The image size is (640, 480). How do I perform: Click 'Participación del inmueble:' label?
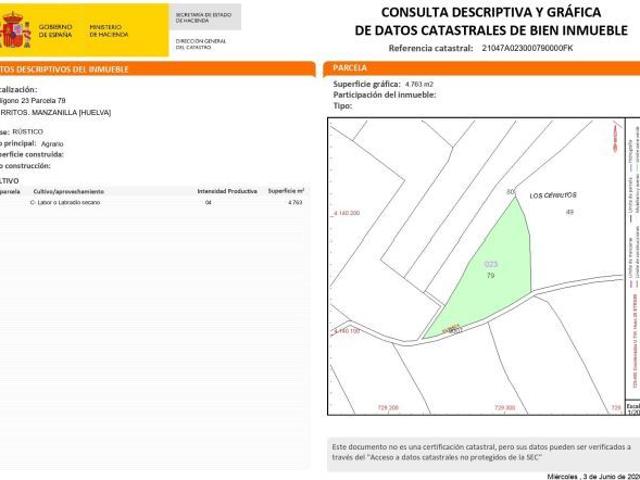[x=384, y=95]
